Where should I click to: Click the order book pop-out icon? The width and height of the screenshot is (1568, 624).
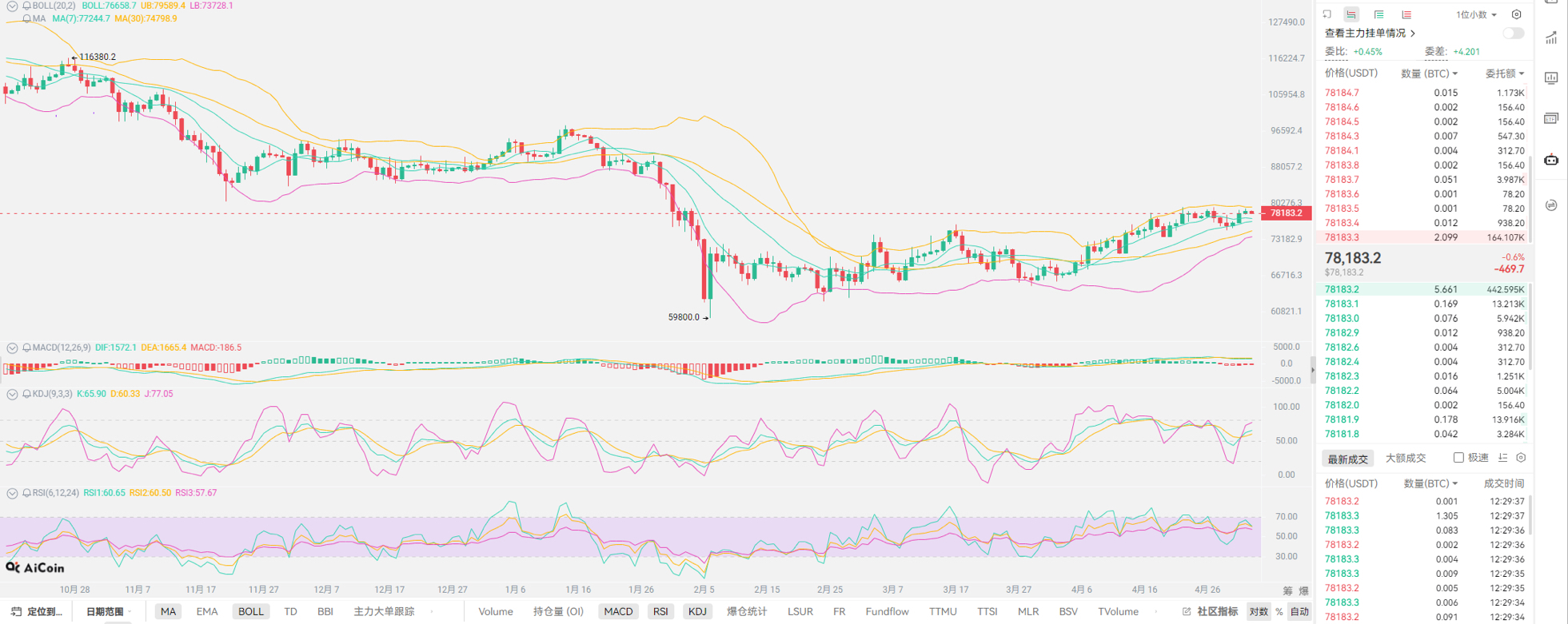1327,14
